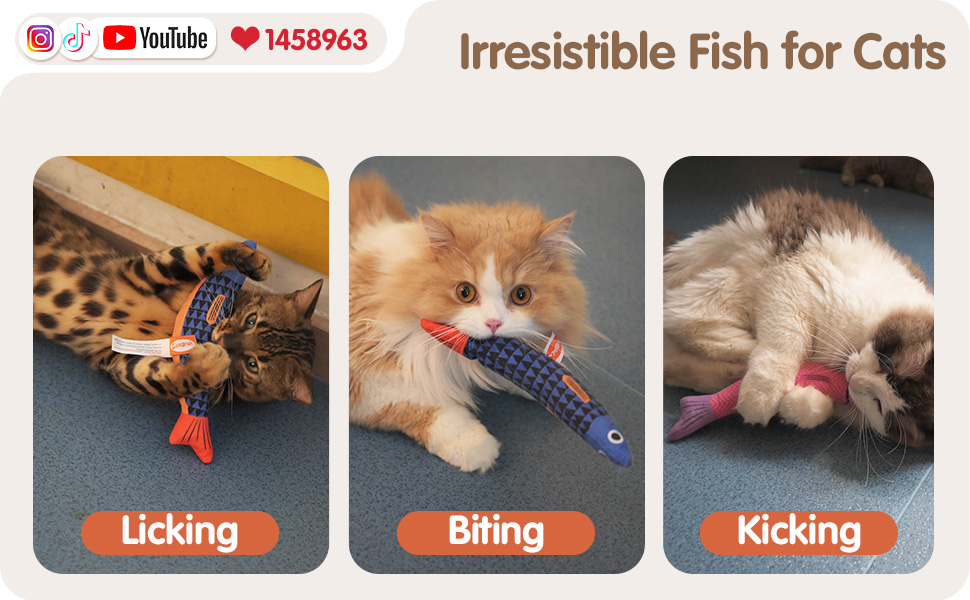Viewport: 970px width, 600px height.
Task: Select the Biting label button
Action: [x=496, y=532]
